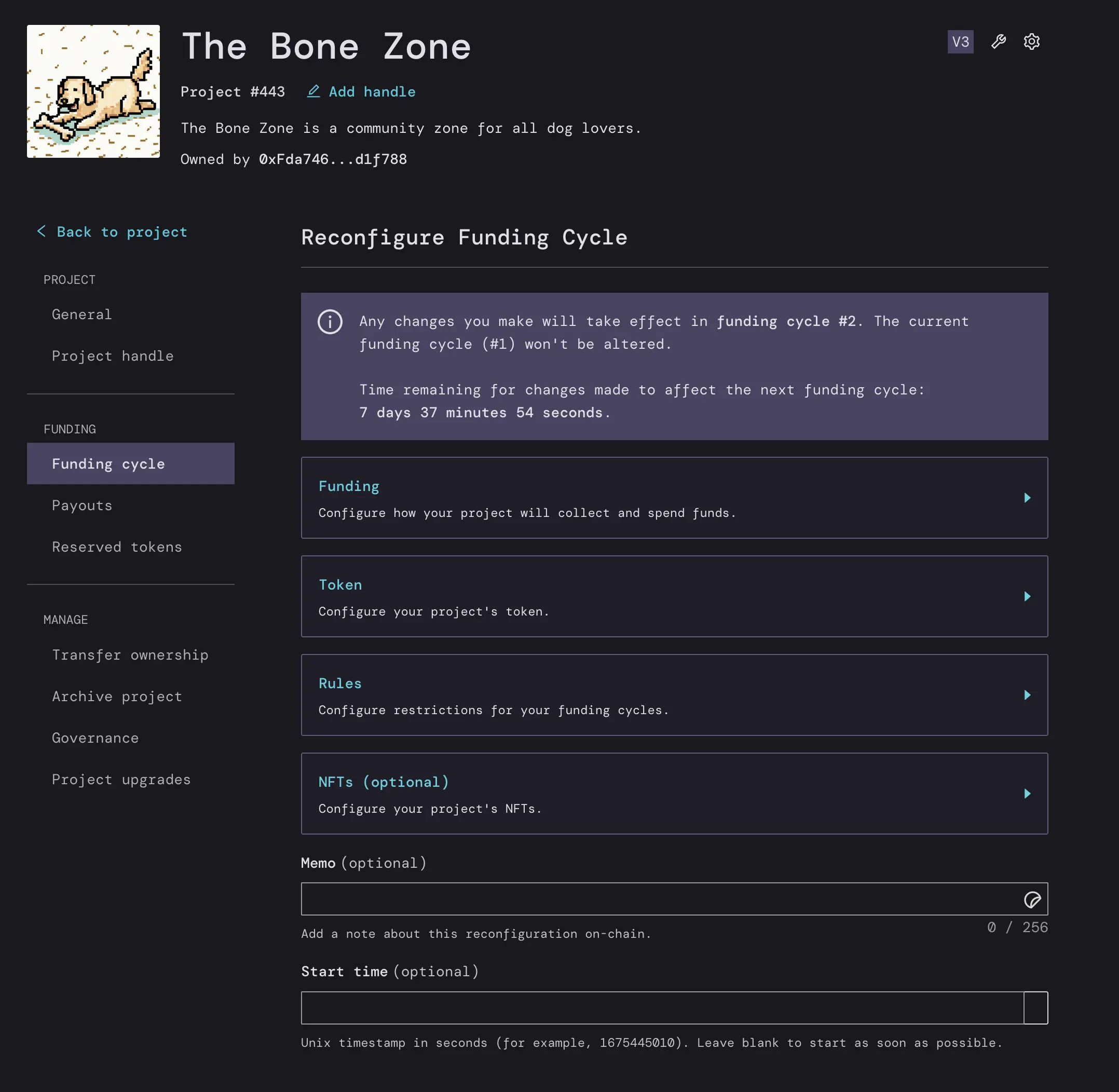1119x1092 pixels.
Task: Open the General project settings
Action: (81, 315)
